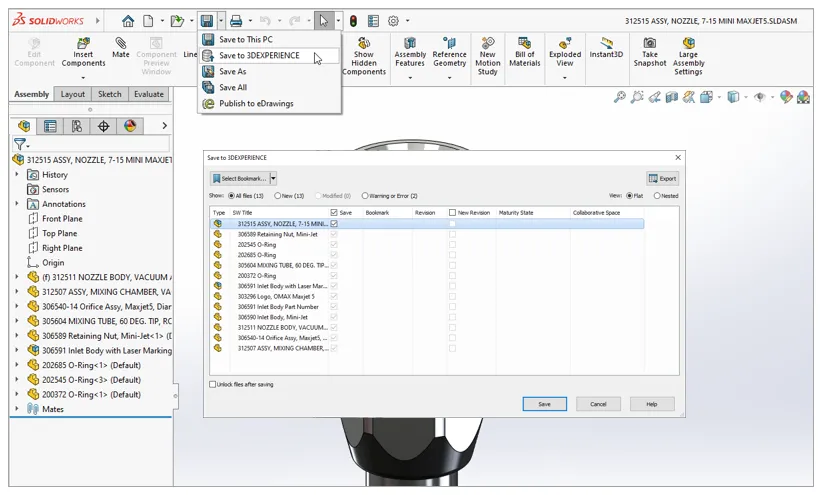Screen dimensions: 826x495
Task: Expand the Mates tree node
Action: [x=16, y=409]
